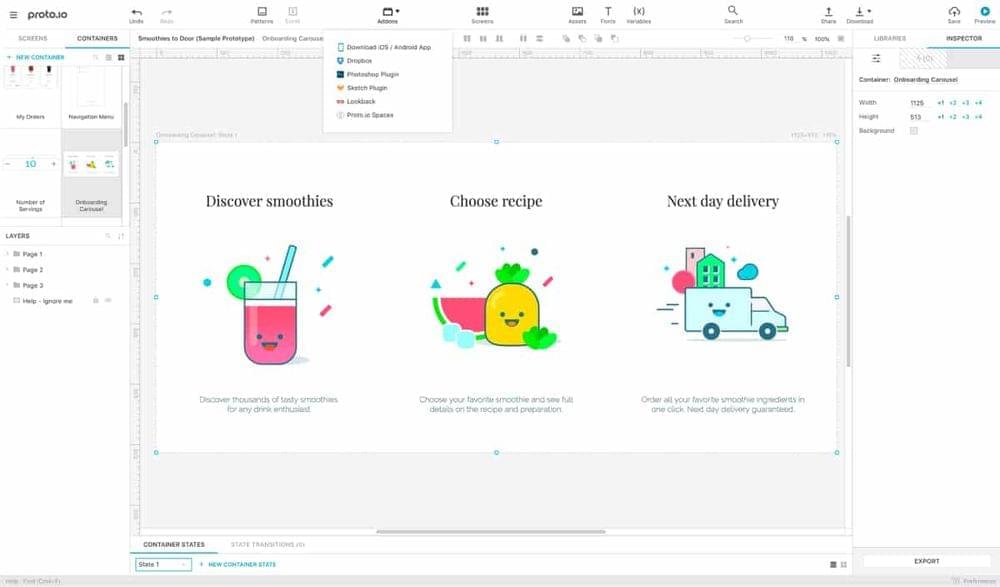Select the delivery truck illustration on canvas
Screen dimensions: 1000x587
coord(723,294)
